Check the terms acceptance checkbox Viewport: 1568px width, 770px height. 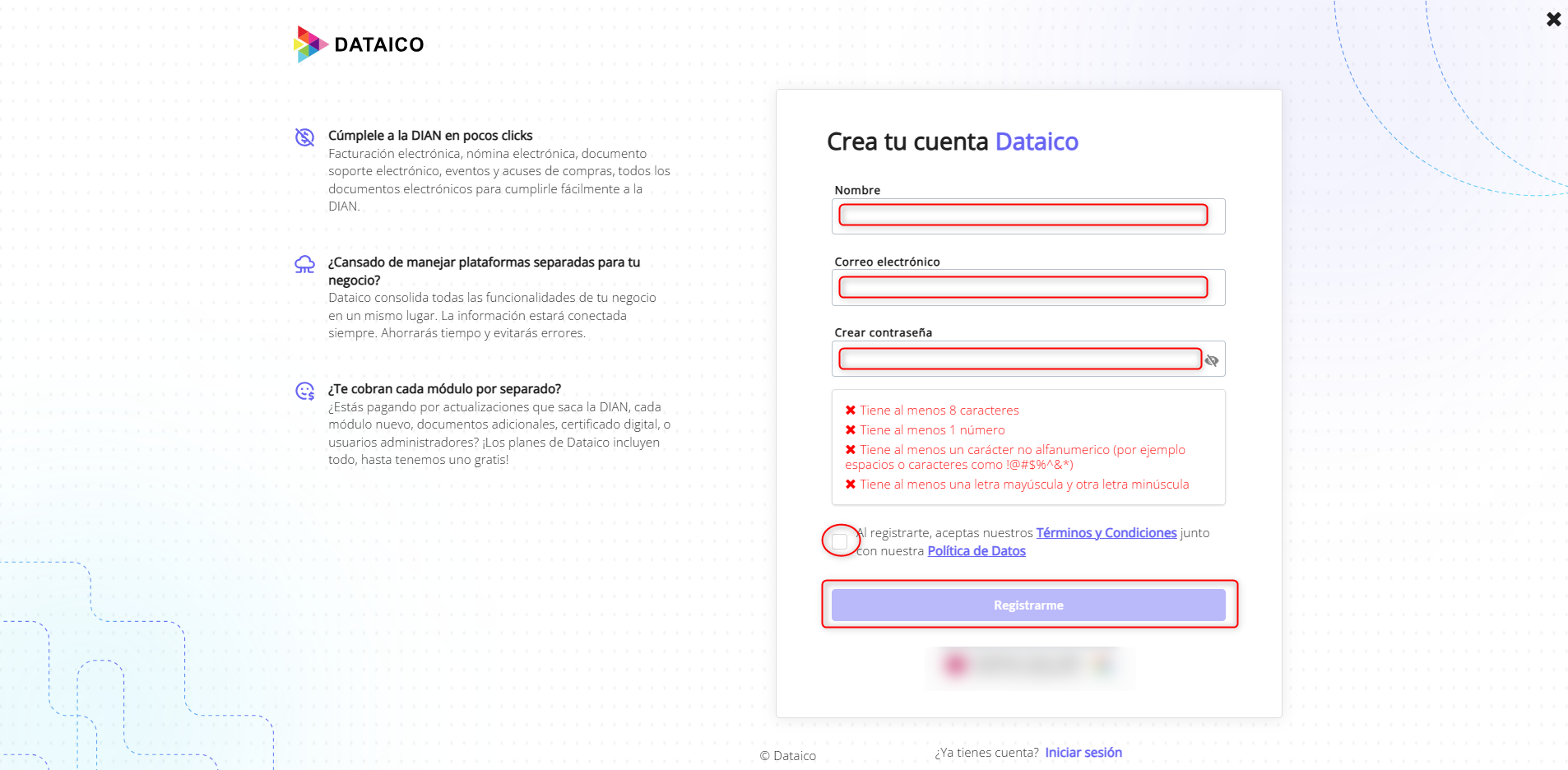840,540
